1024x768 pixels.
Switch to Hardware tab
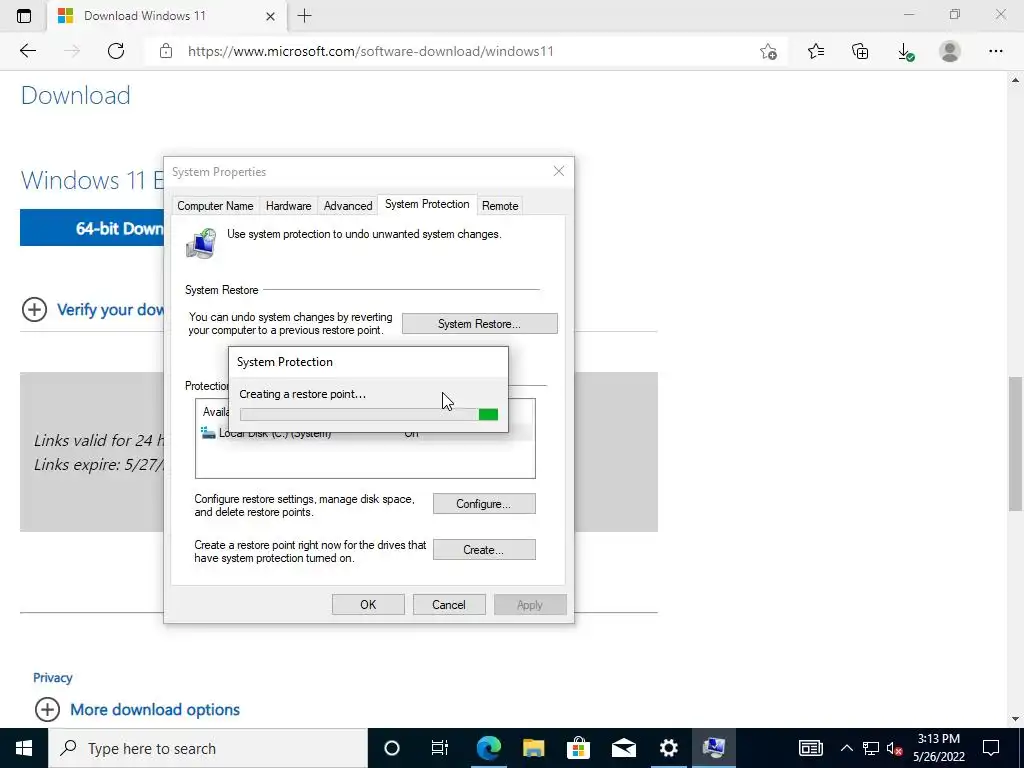(288, 206)
